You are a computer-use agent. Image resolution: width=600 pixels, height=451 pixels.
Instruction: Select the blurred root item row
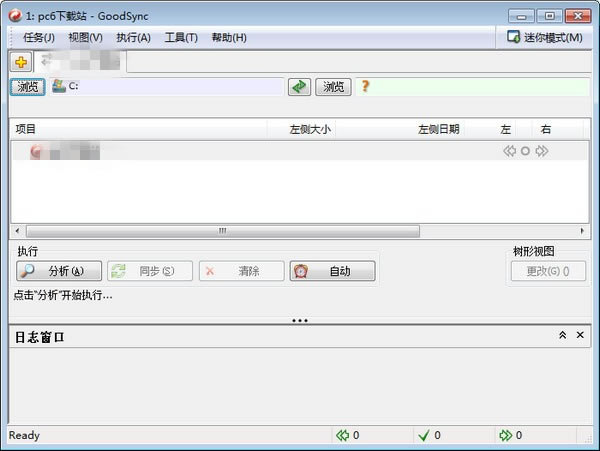[x=299, y=151]
